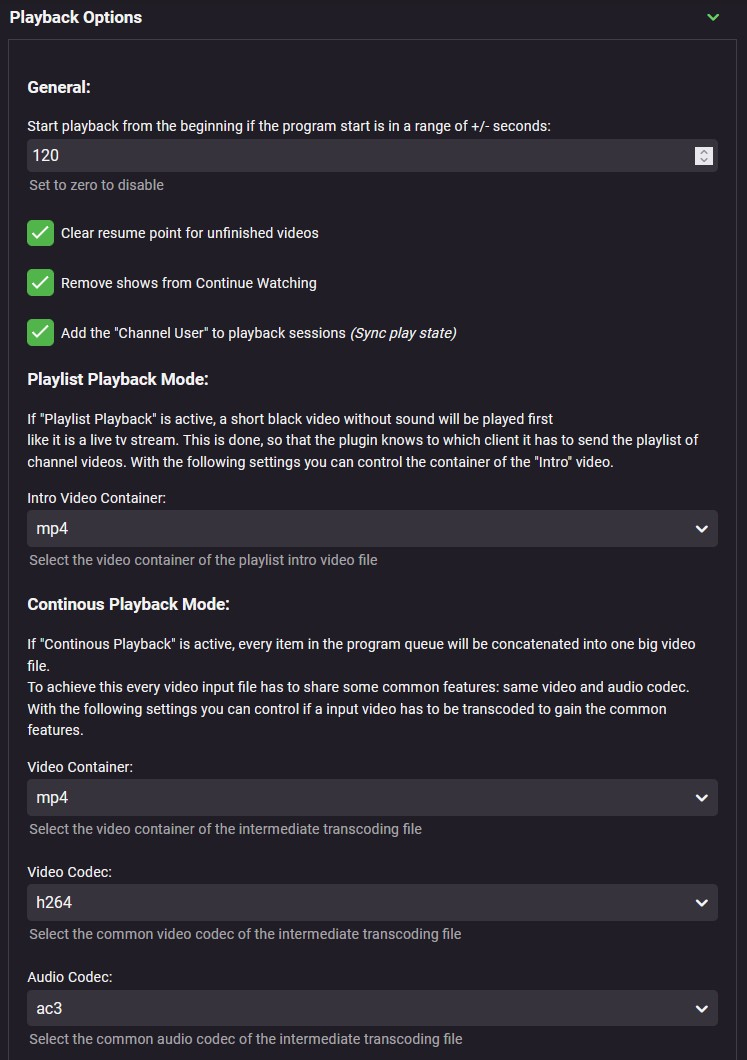The image size is (747, 1060).
Task: Click the Playback Options header title
Action: coord(76,17)
